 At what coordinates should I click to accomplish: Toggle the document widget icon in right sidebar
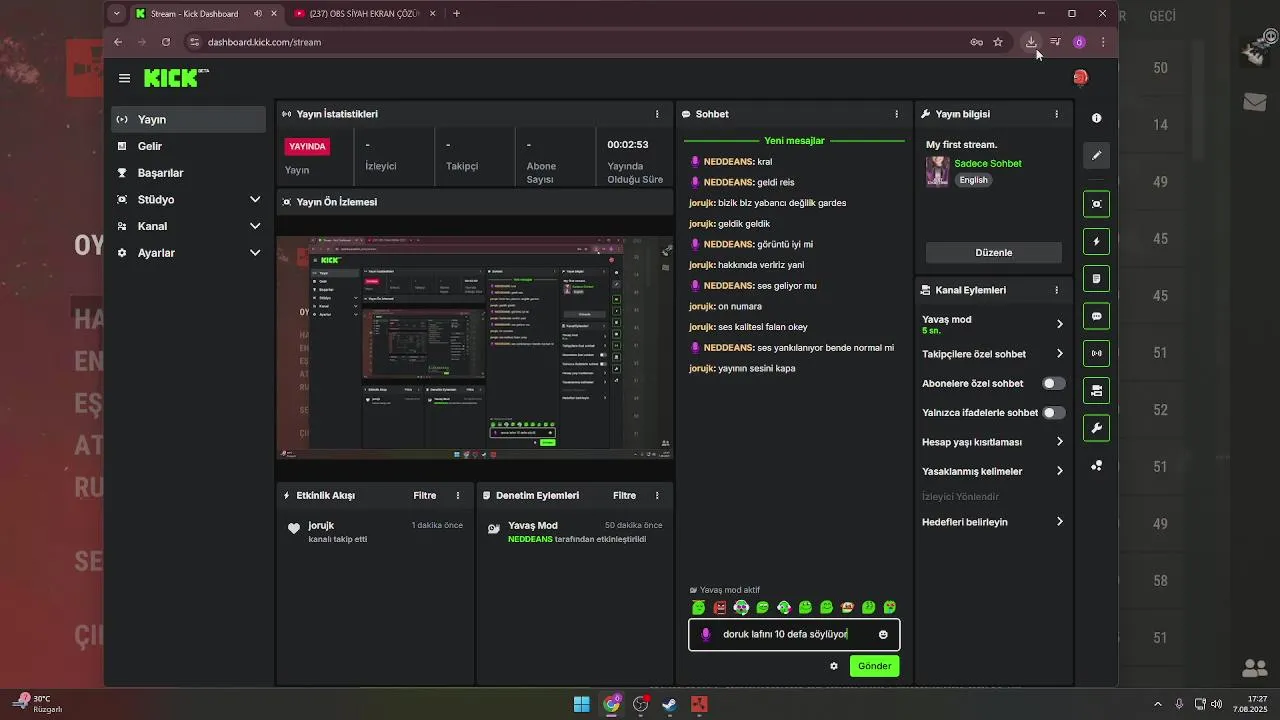(x=1096, y=278)
